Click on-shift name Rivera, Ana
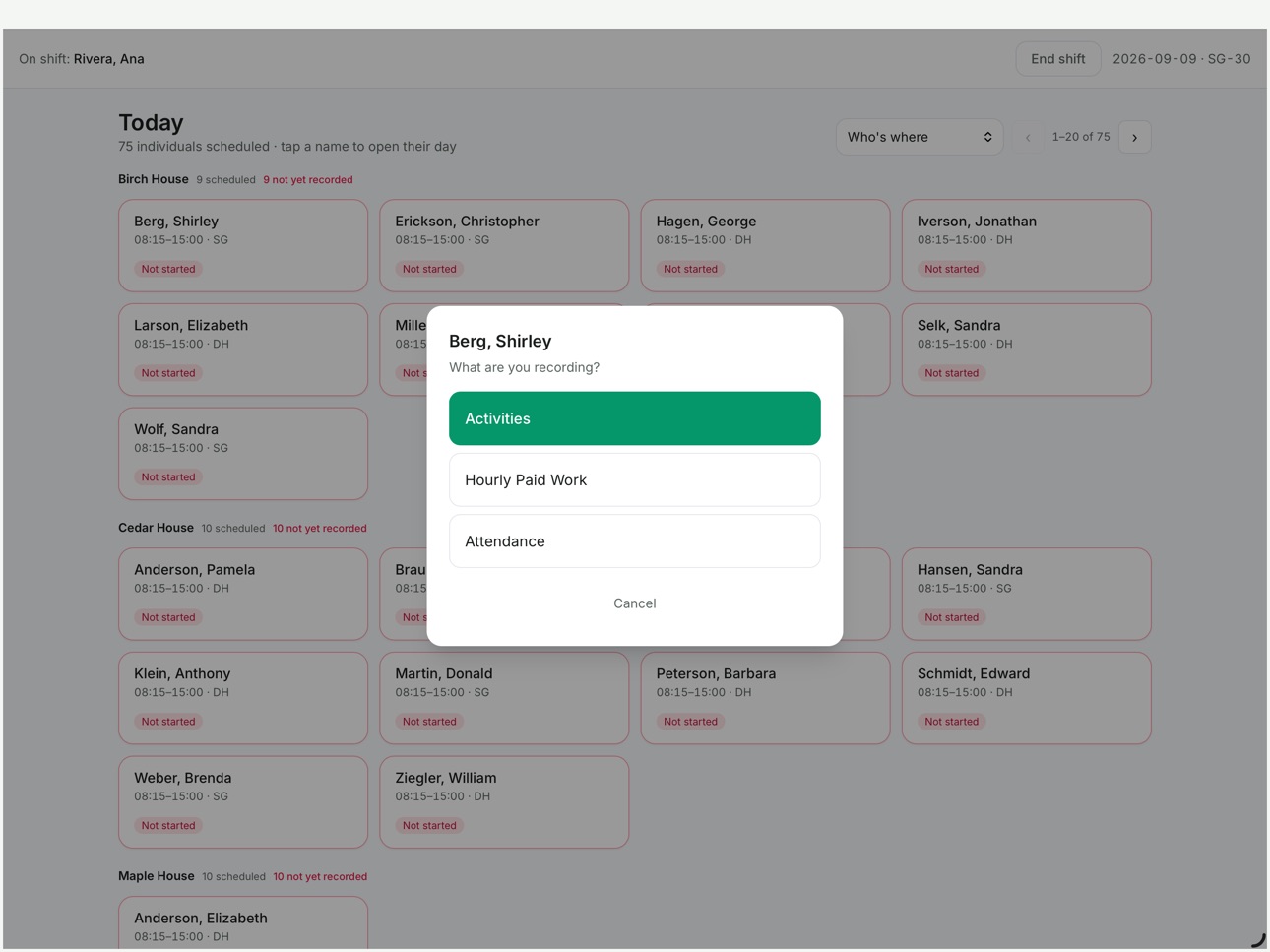The height and width of the screenshot is (952, 1270). (108, 59)
